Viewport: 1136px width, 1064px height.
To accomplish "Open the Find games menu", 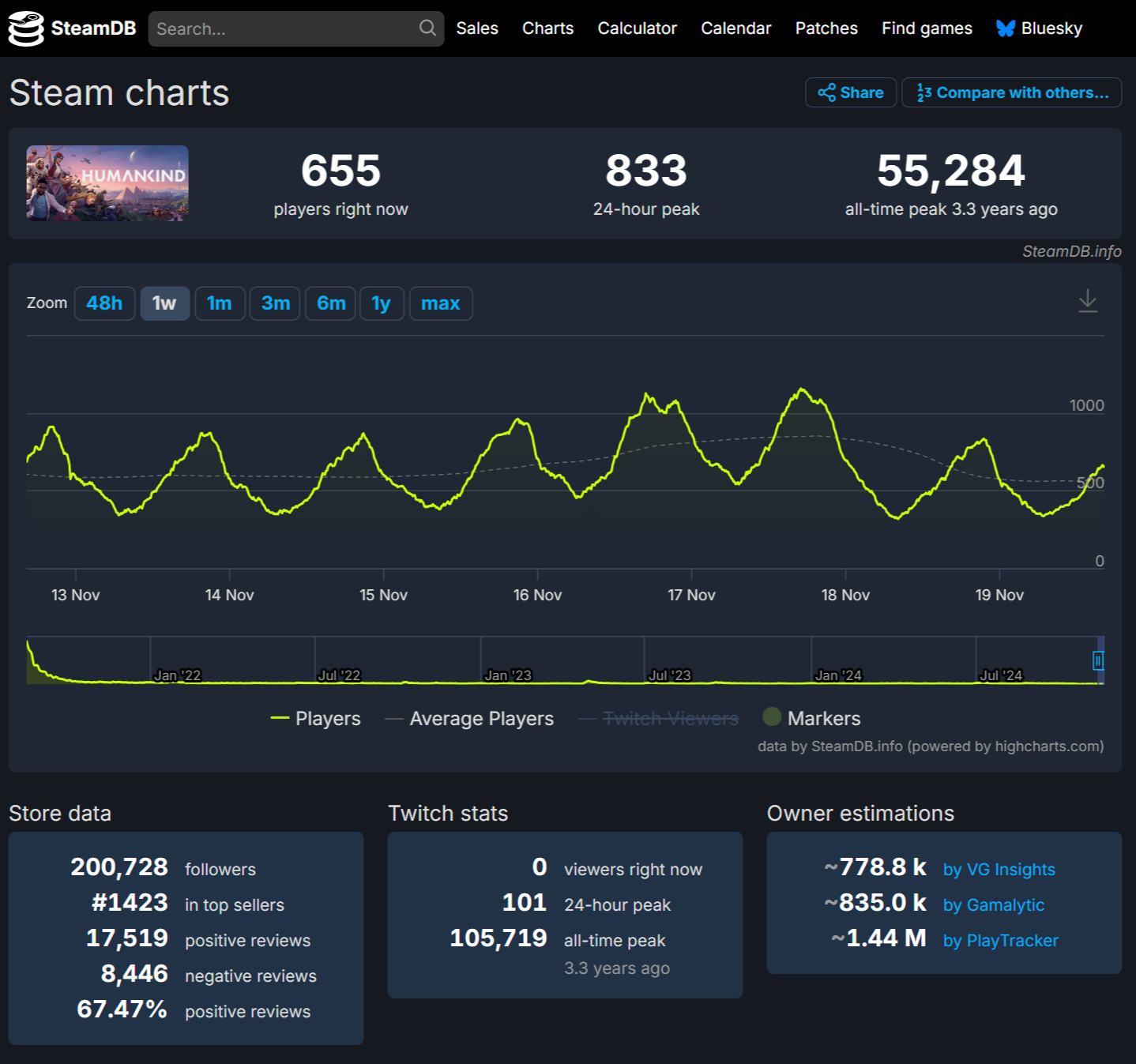I will (927, 28).
